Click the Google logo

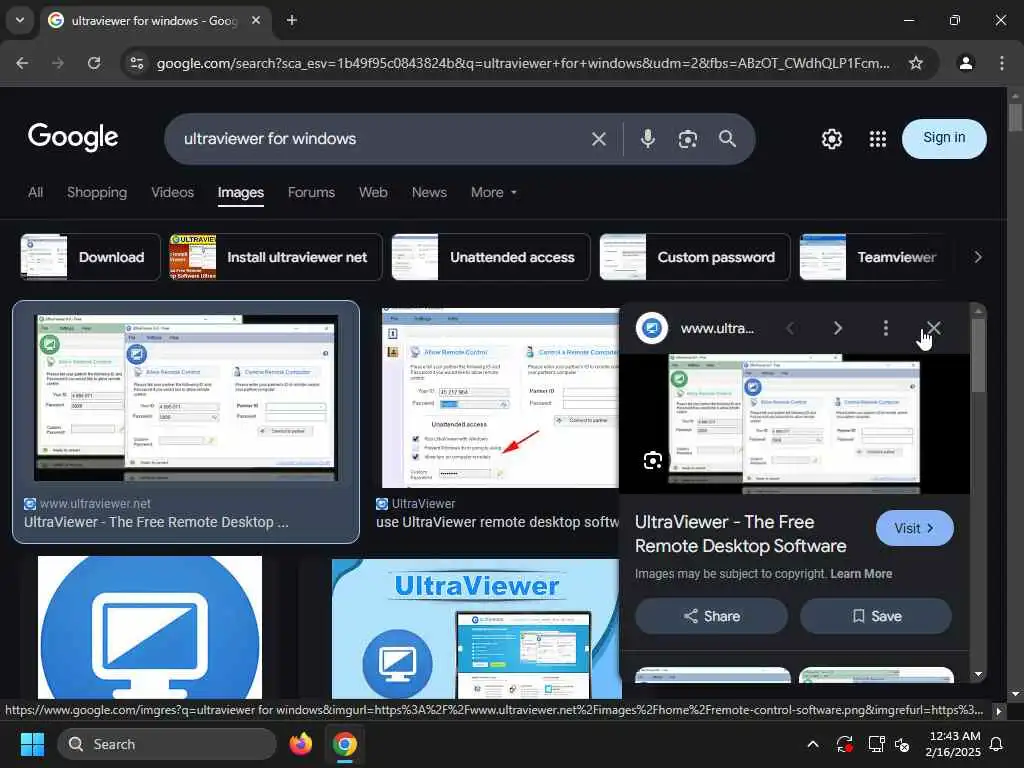tap(72, 137)
